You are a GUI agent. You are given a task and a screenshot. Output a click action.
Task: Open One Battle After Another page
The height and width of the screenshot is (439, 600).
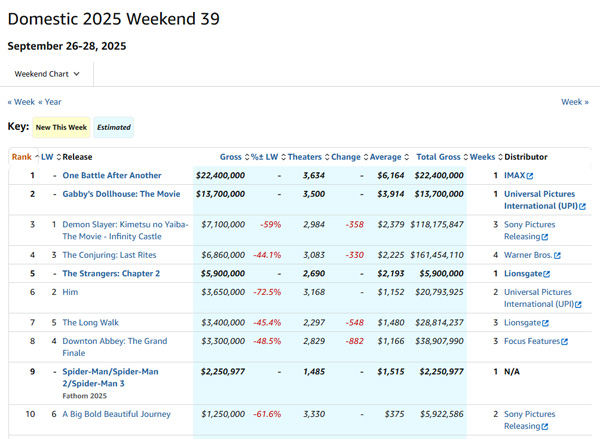pos(111,176)
